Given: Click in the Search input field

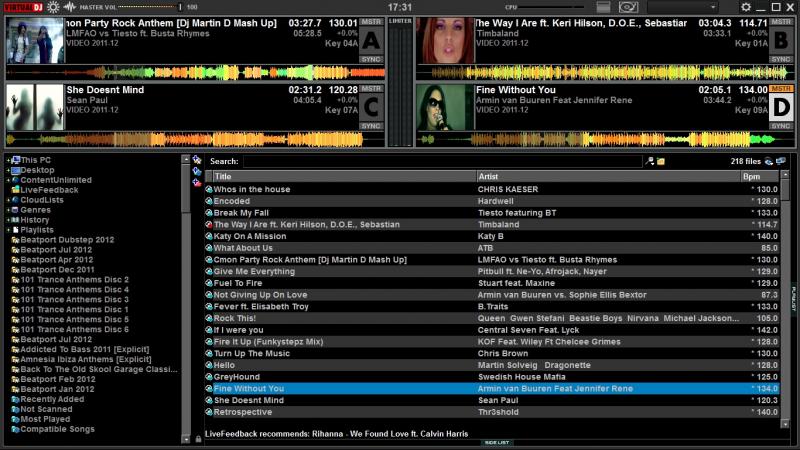Looking at the screenshot, I should (x=442, y=161).
